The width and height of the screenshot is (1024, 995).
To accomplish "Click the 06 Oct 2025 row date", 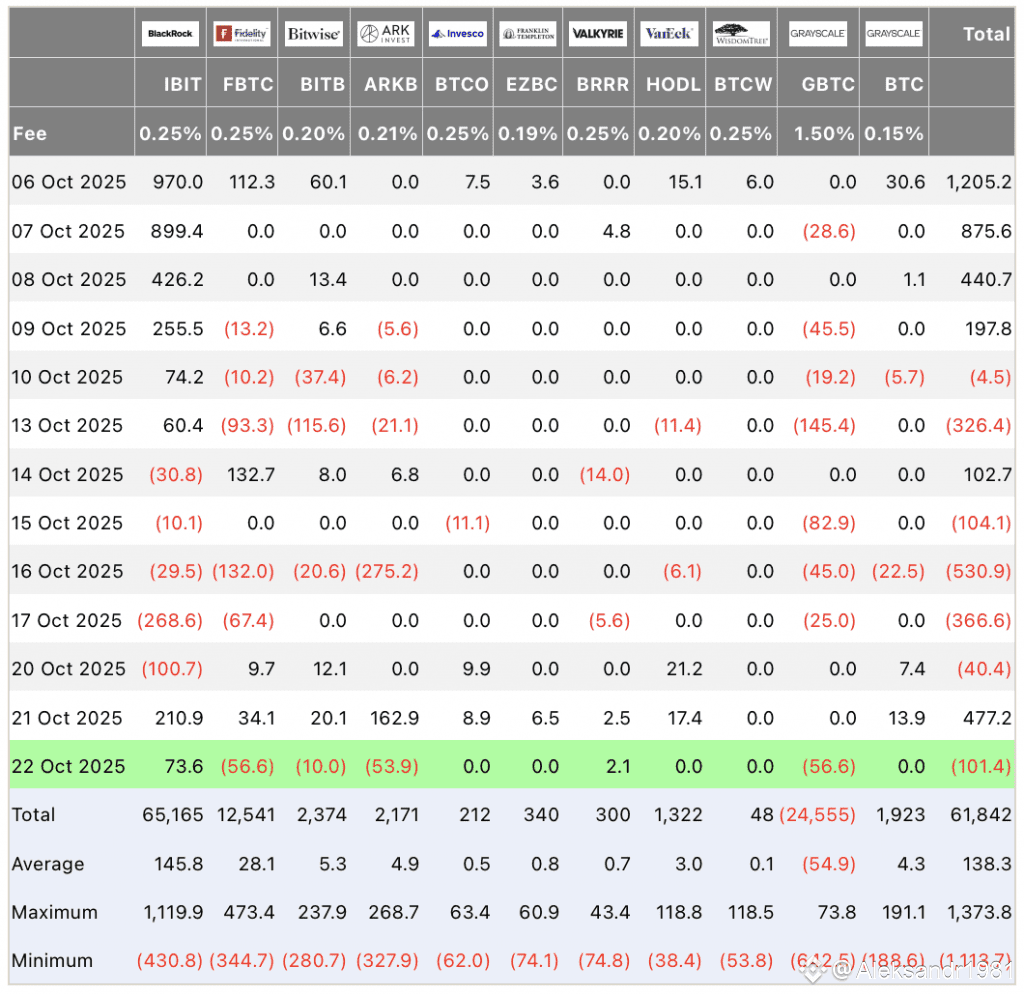I will [x=69, y=182].
